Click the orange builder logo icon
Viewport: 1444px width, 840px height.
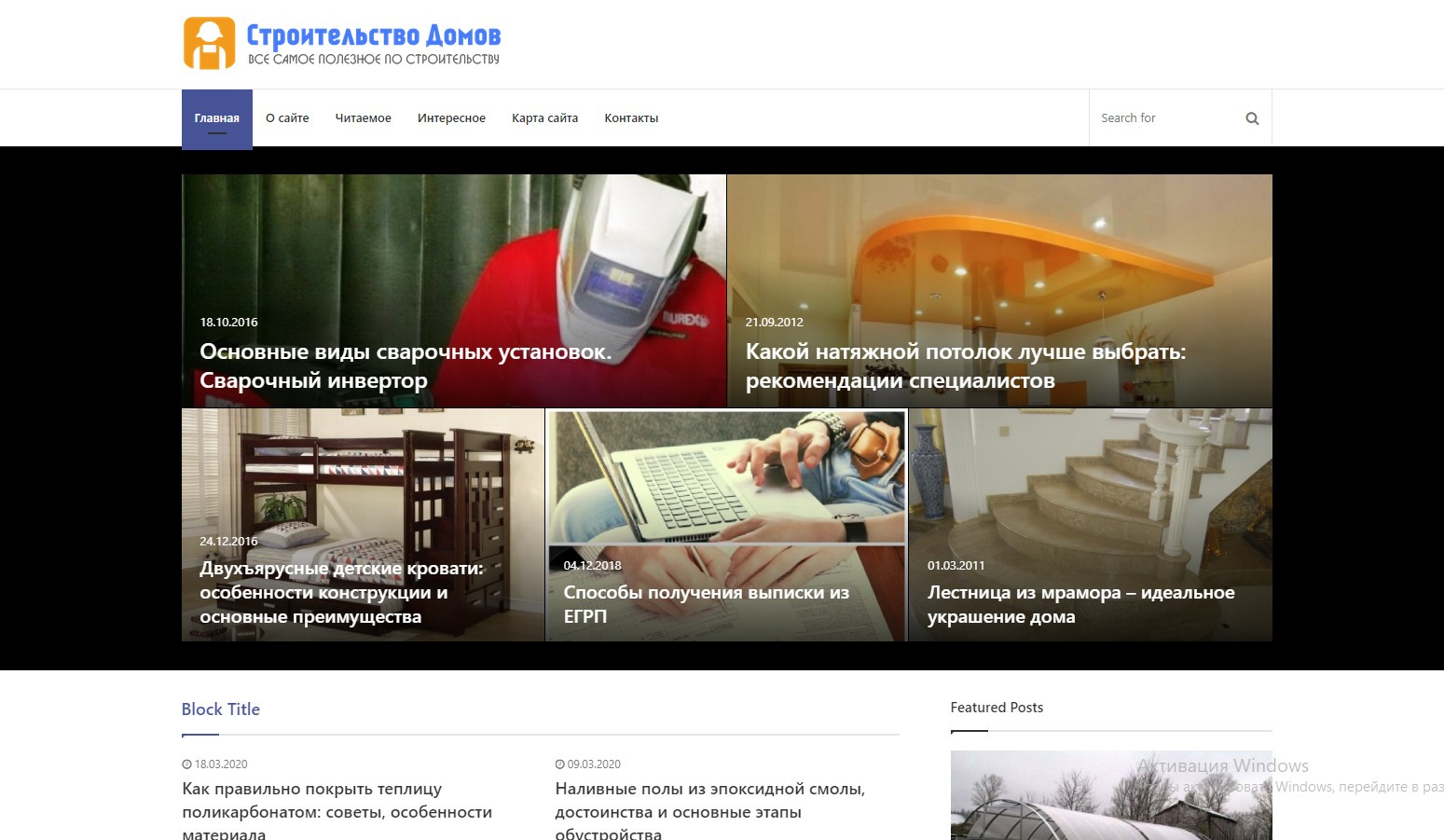209,43
